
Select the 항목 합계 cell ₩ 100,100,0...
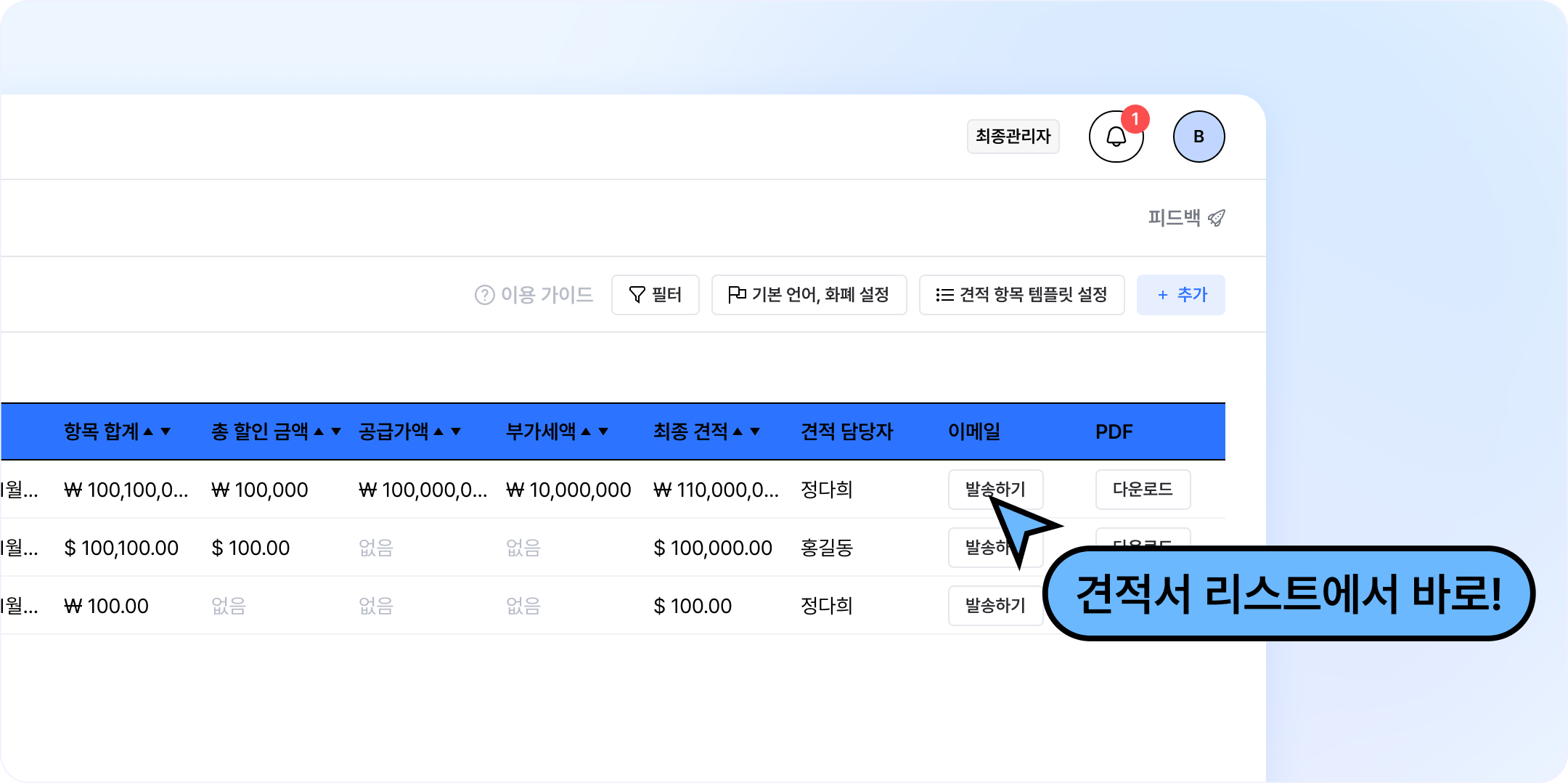126,490
